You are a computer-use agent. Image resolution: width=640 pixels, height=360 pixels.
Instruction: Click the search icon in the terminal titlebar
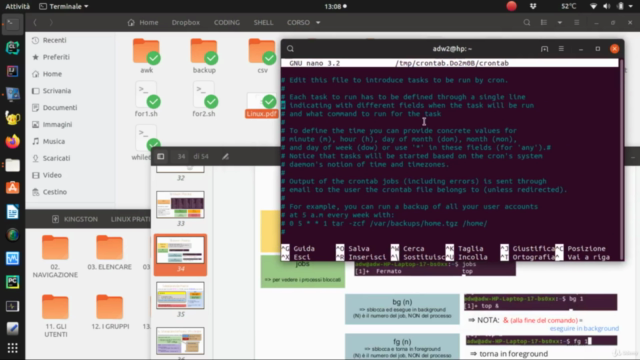tap(290, 49)
